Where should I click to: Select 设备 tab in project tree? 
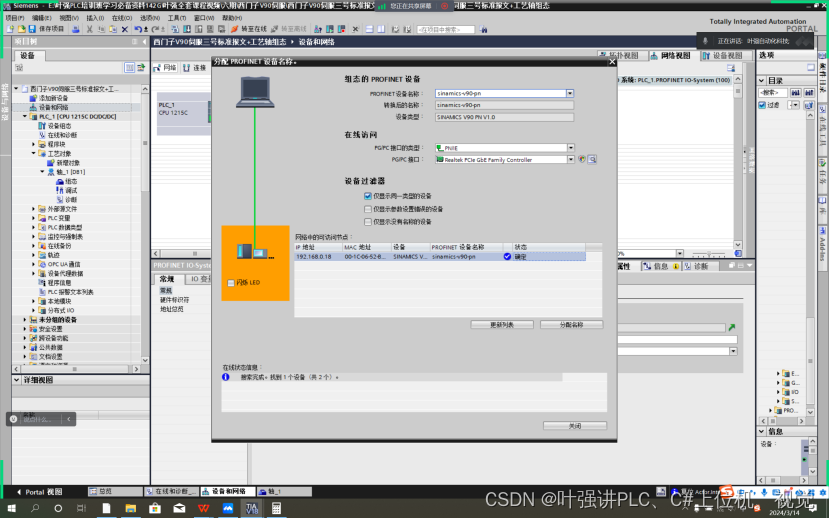point(28,56)
